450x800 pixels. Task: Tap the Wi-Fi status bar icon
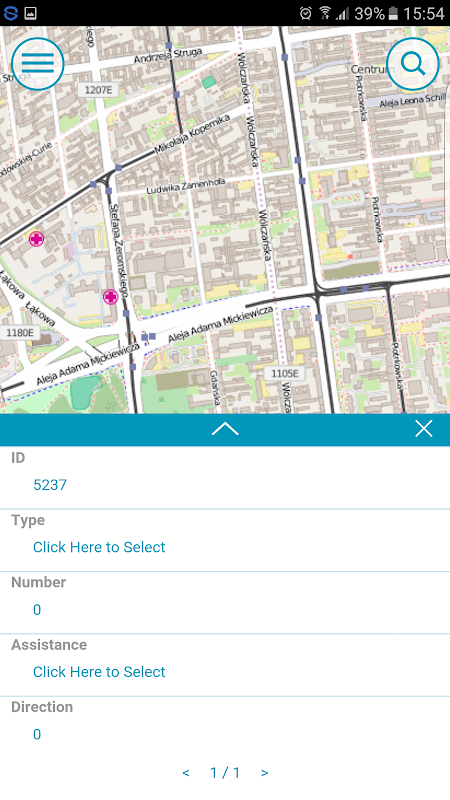324,13
